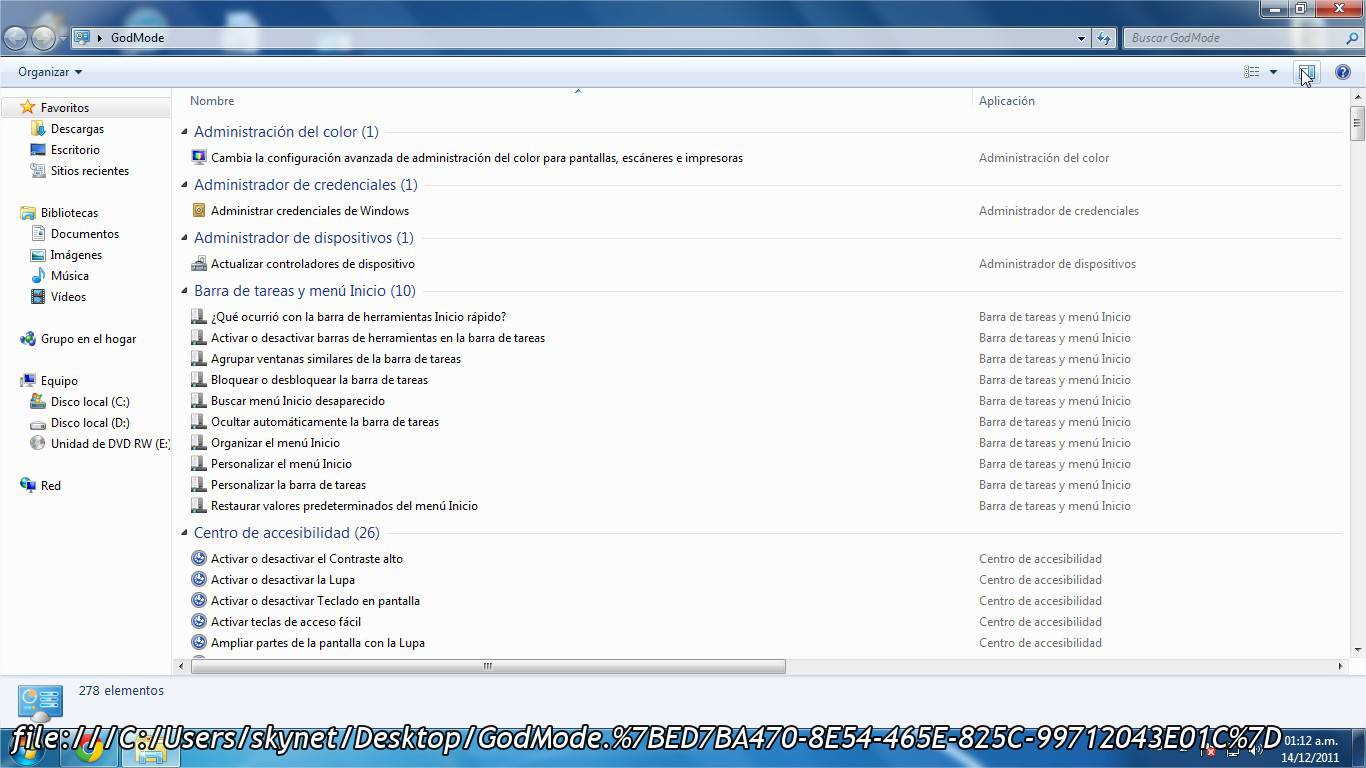Open the Help question mark icon
The height and width of the screenshot is (768, 1366).
click(x=1342, y=72)
